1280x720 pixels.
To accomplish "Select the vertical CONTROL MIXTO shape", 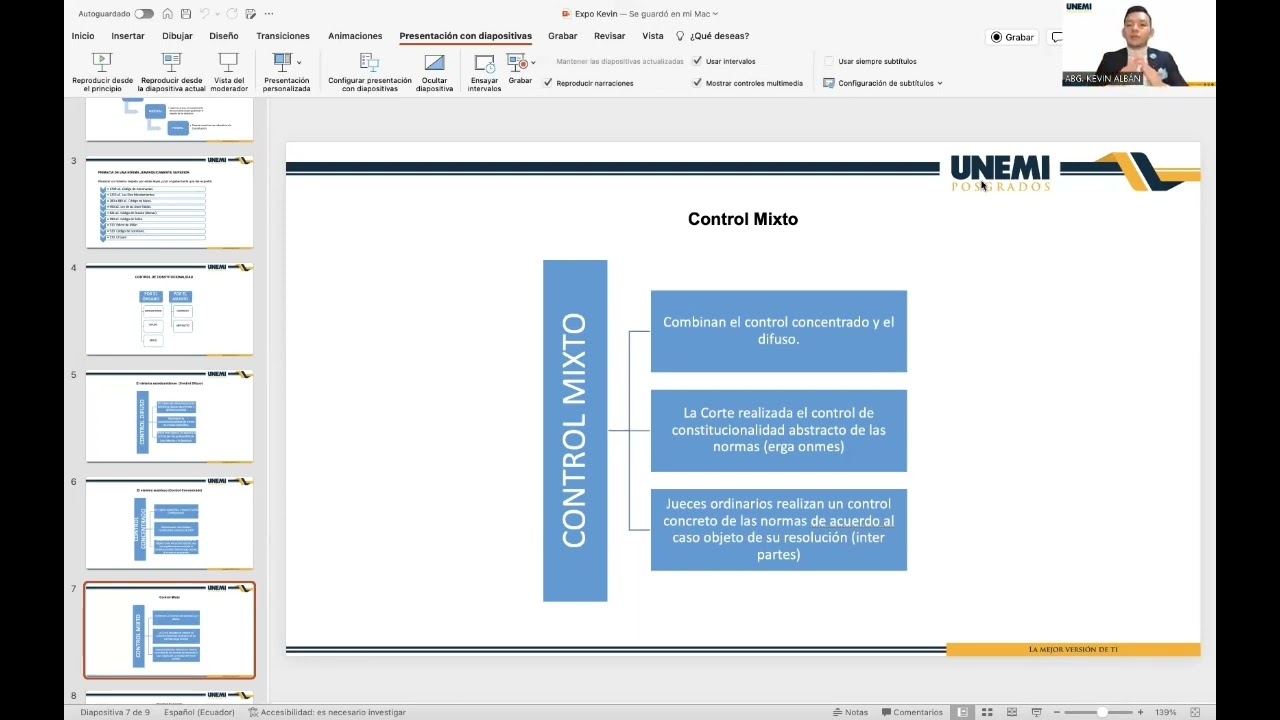I will [x=575, y=431].
